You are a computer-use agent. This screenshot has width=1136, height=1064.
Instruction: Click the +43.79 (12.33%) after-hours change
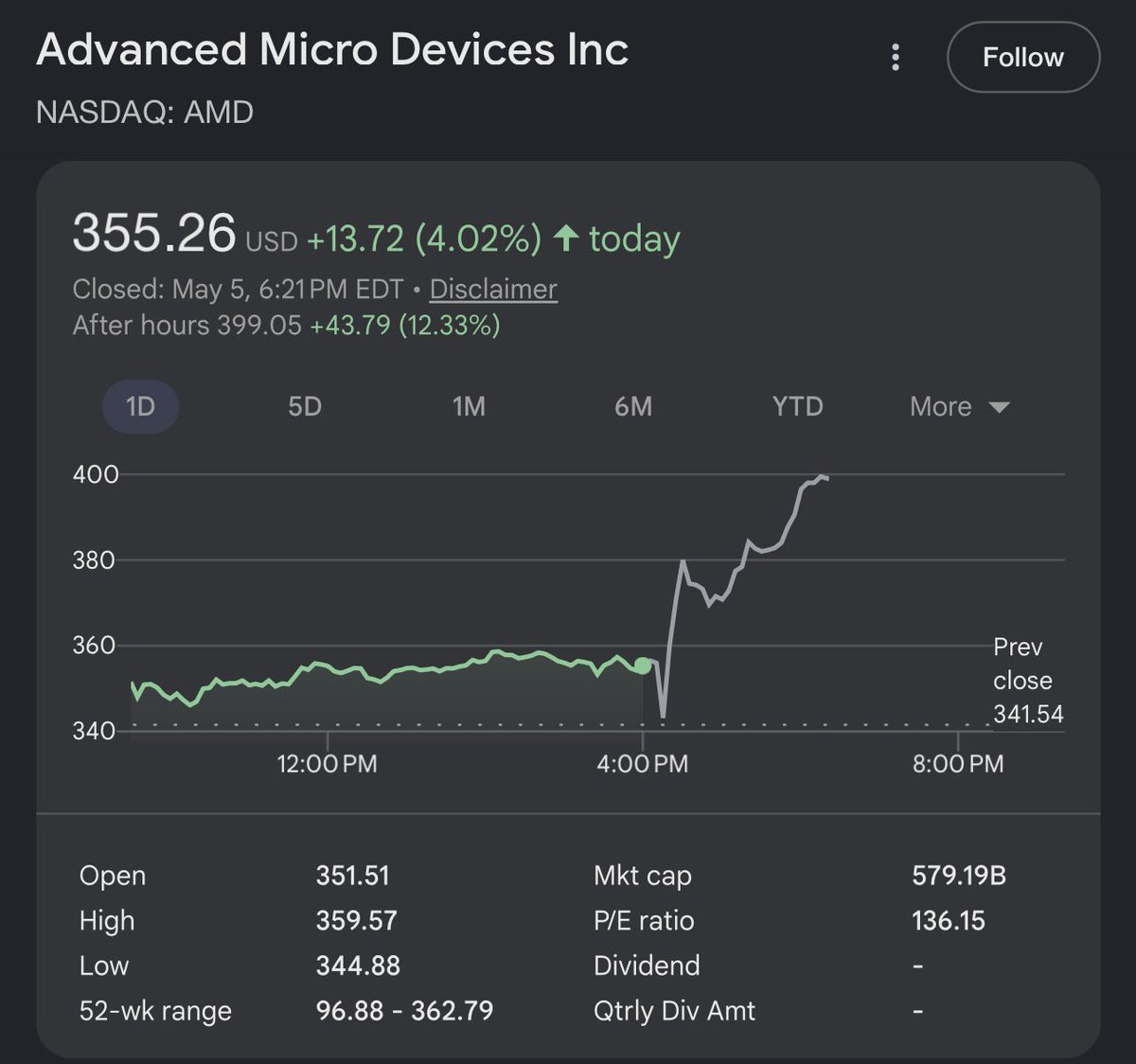click(405, 325)
